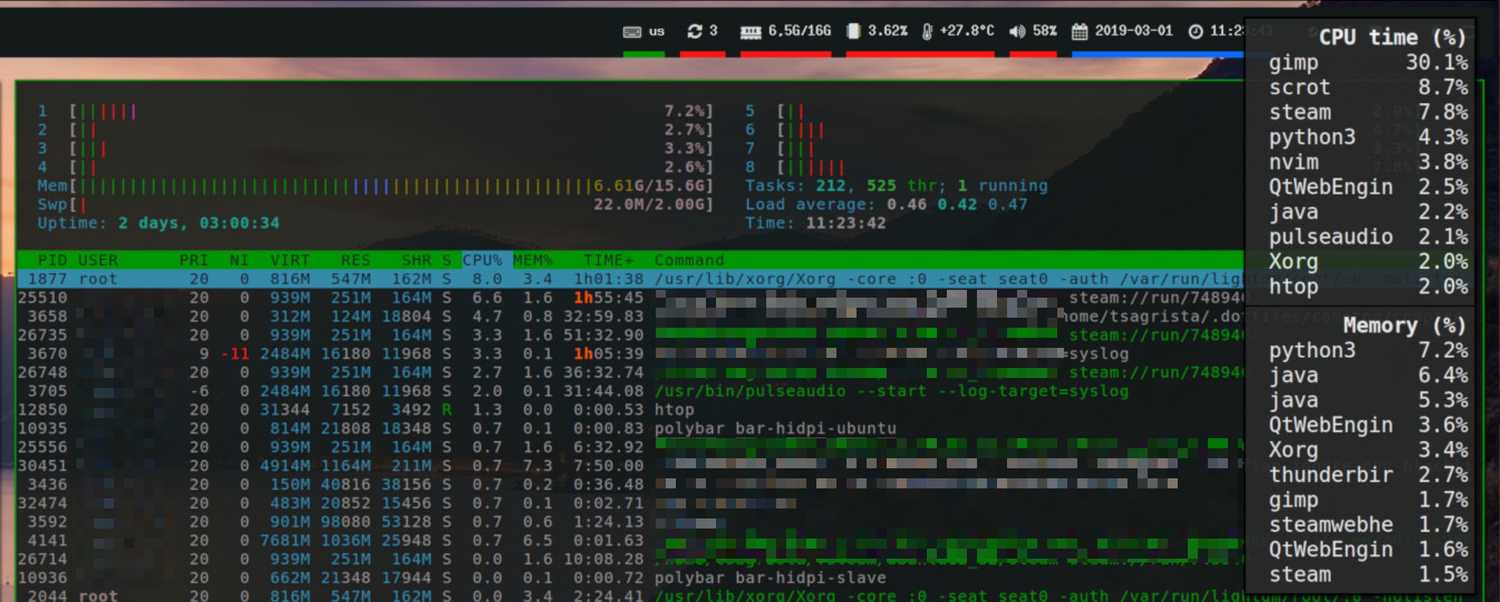Click steamwebhe 1.7% in Memory list
The width and height of the screenshot is (1500, 602).
[1368, 525]
